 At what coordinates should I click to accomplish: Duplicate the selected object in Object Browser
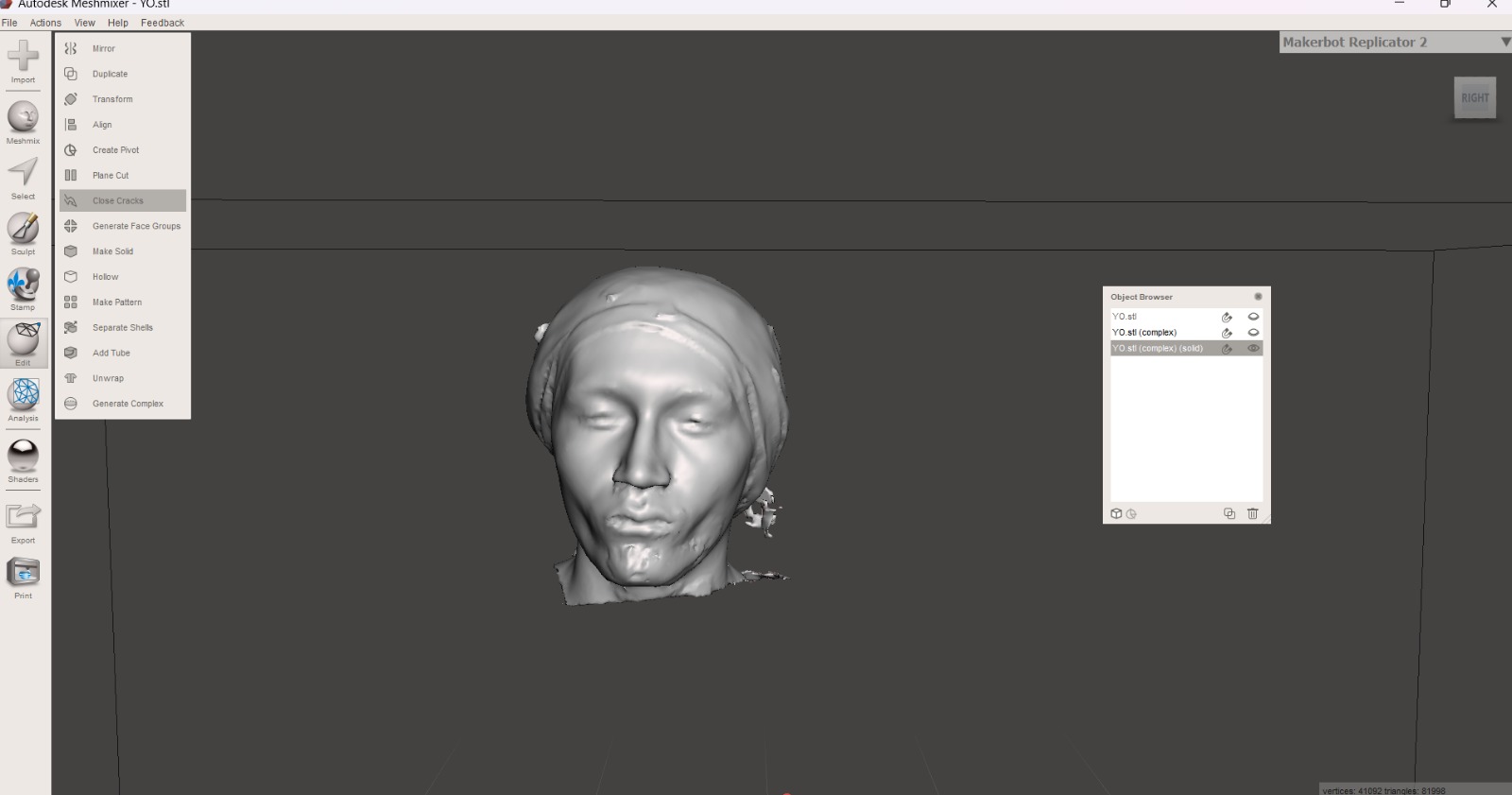coord(1229,514)
